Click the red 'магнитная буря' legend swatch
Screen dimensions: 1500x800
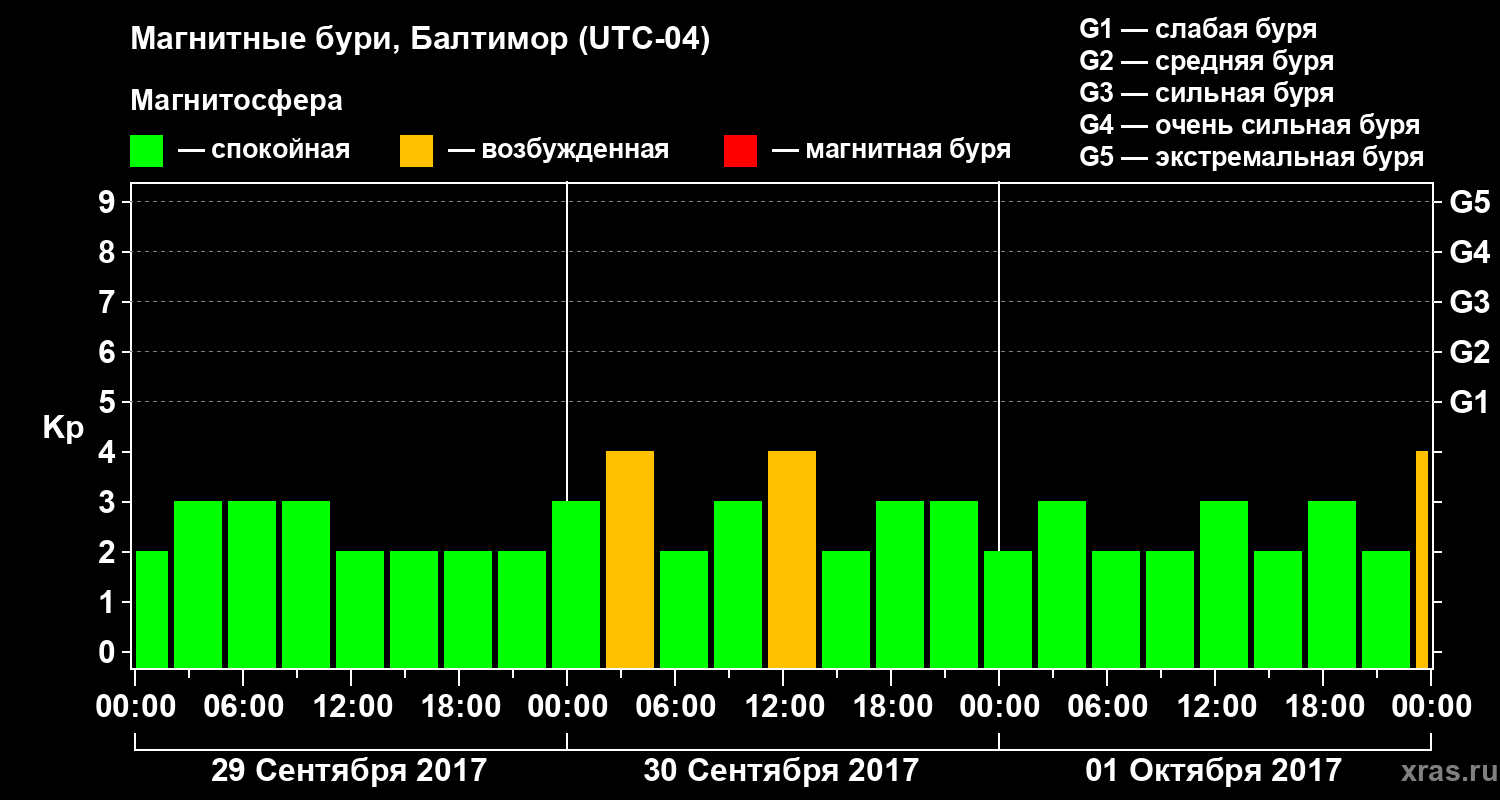click(x=740, y=151)
